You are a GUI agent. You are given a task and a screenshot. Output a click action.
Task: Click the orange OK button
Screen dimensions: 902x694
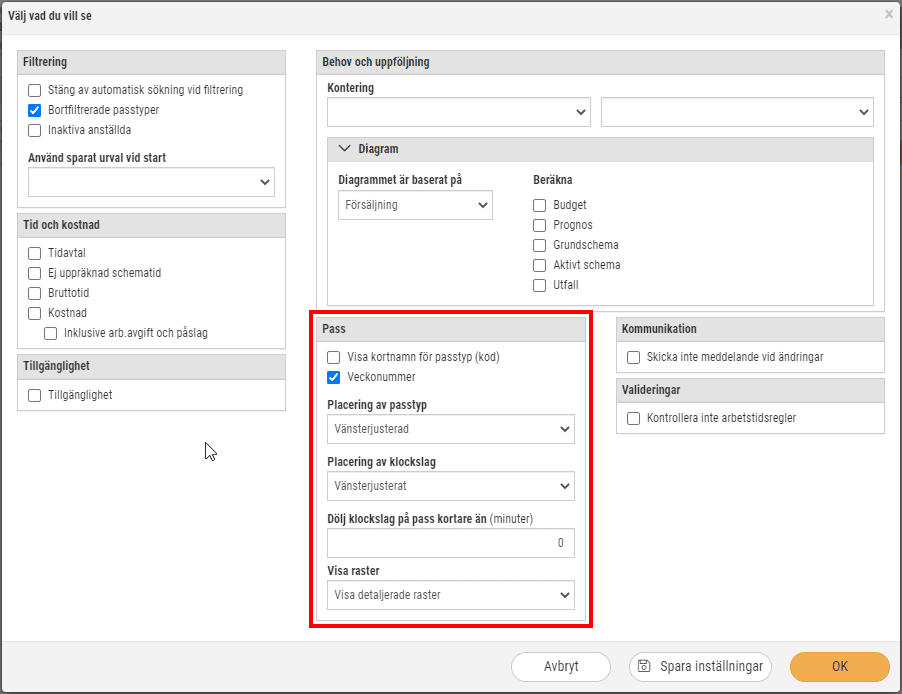pyautogui.click(x=839, y=666)
